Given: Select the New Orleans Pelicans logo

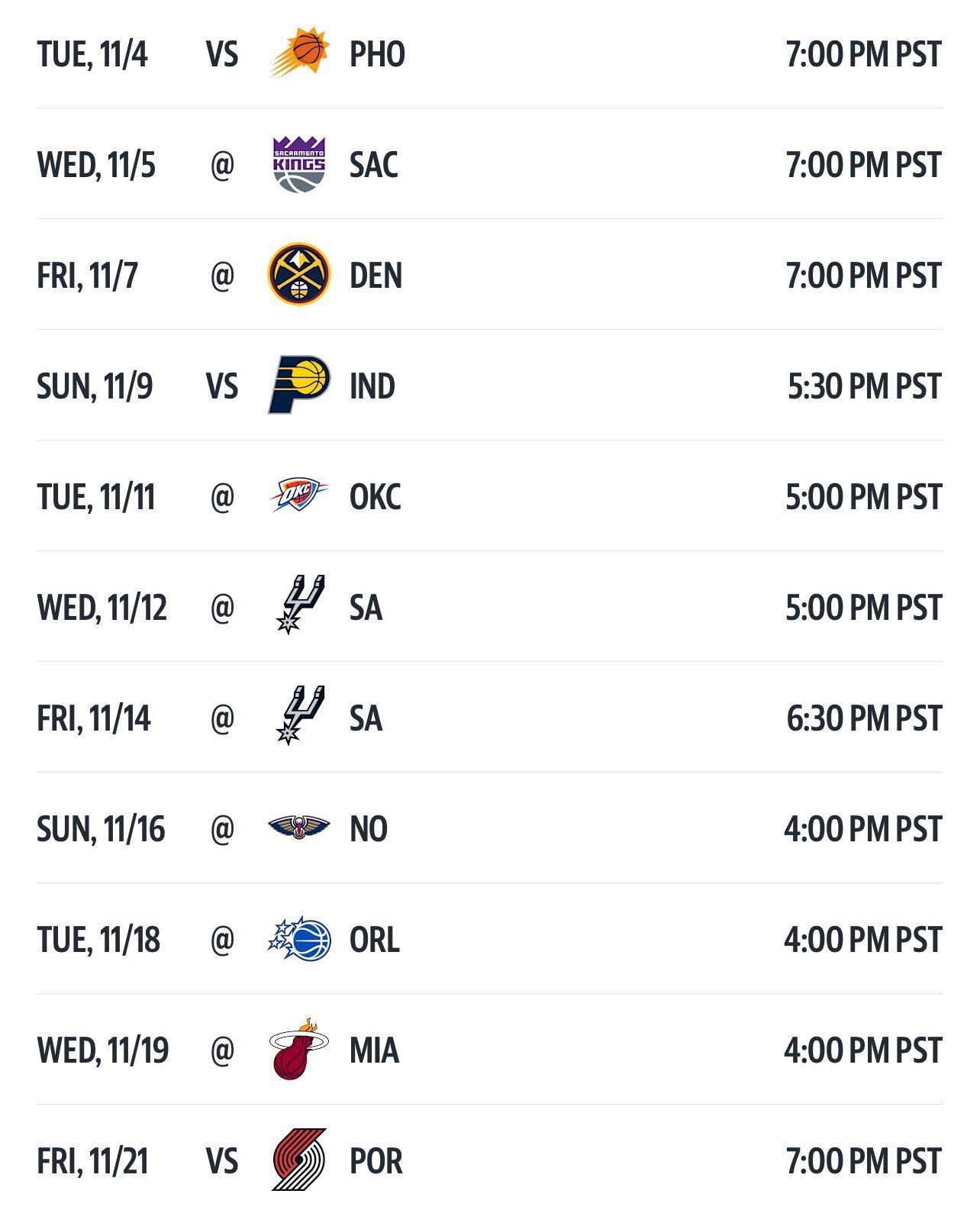Looking at the screenshot, I should pos(299,827).
